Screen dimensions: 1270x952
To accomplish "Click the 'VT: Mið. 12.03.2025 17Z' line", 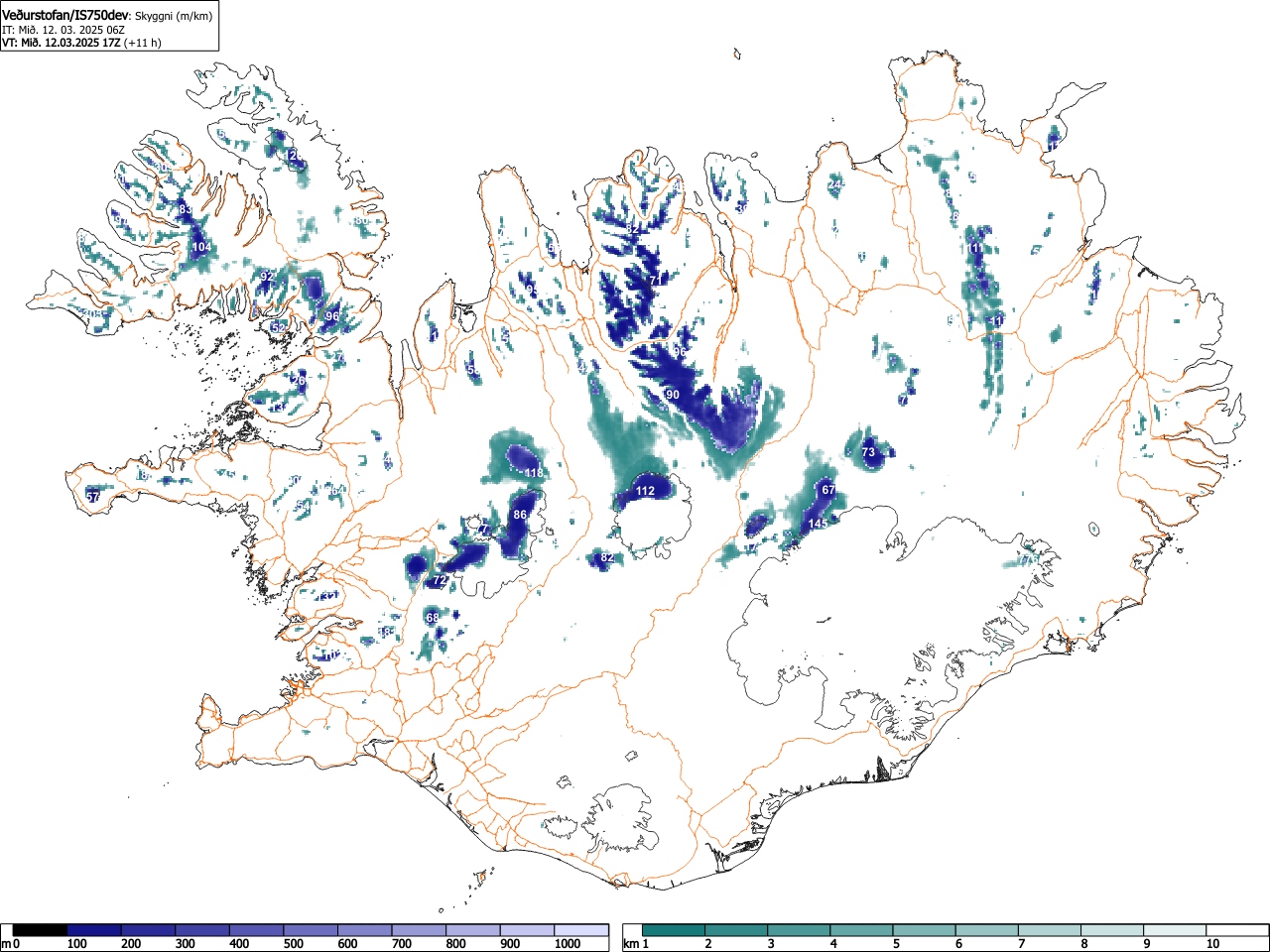I will click(x=62, y=43).
